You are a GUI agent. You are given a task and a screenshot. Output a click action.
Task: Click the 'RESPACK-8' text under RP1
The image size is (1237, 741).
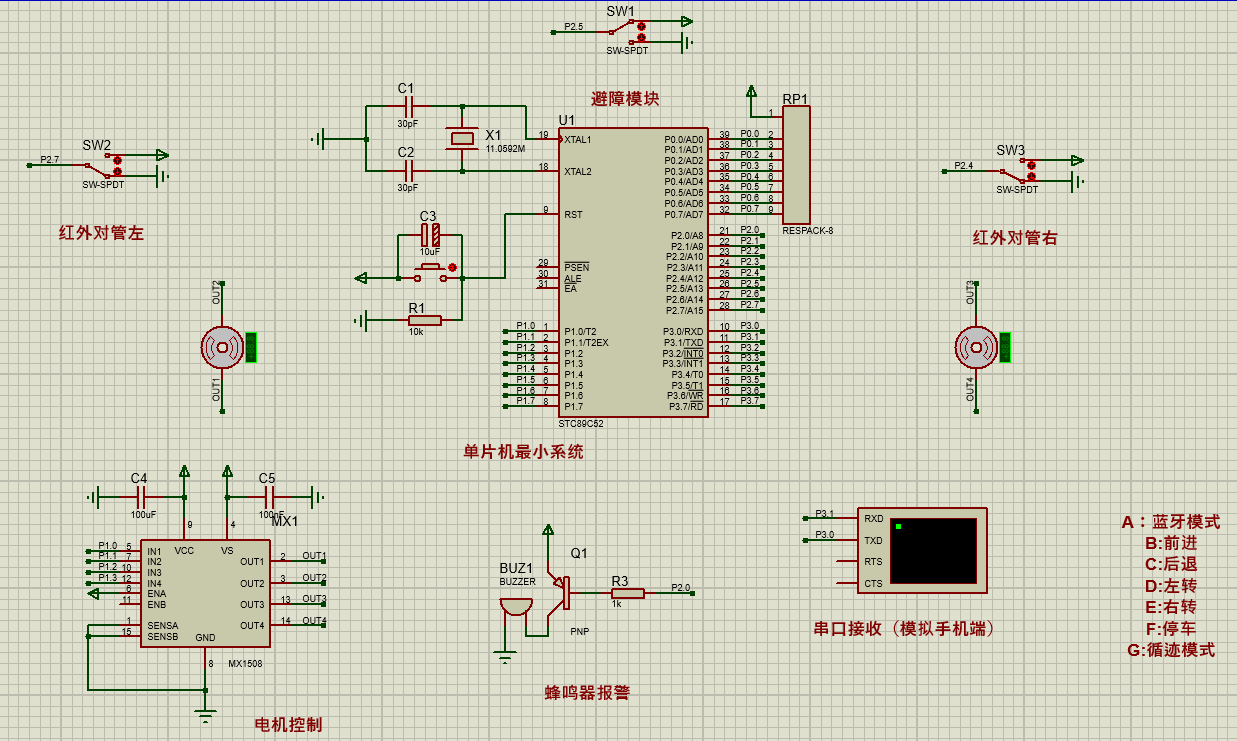(x=808, y=231)
